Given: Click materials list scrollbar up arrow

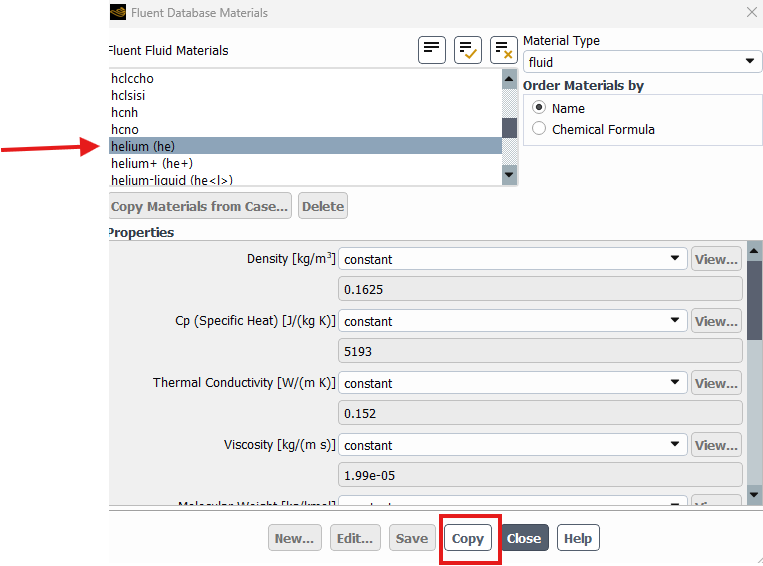Looking at the screenshot, I should 509,79.
